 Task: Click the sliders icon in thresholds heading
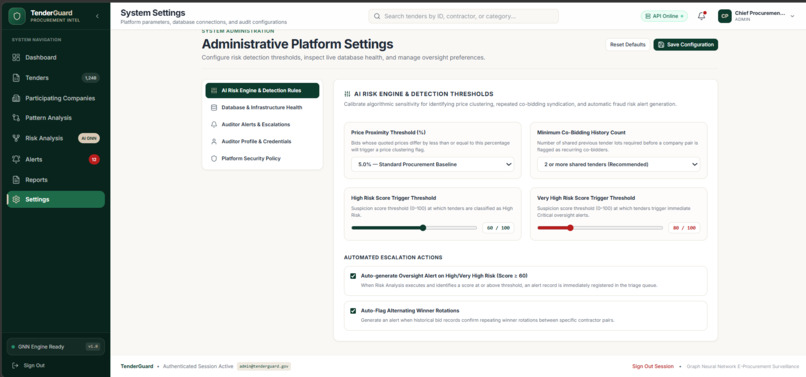(347, 94)
